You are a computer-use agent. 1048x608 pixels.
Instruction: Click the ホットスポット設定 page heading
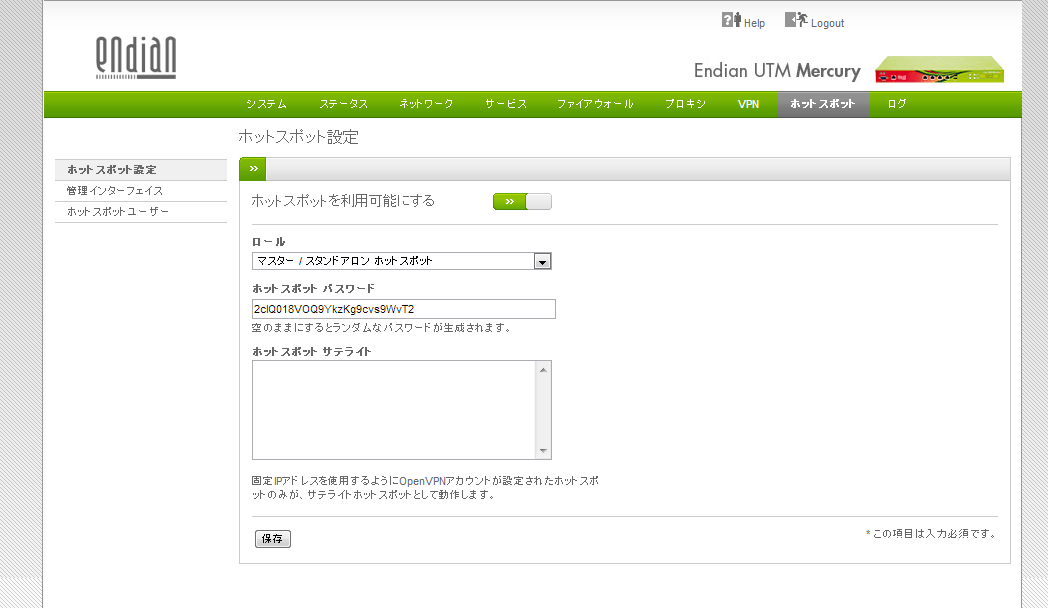pyautogui.click(x=299, y=137)
